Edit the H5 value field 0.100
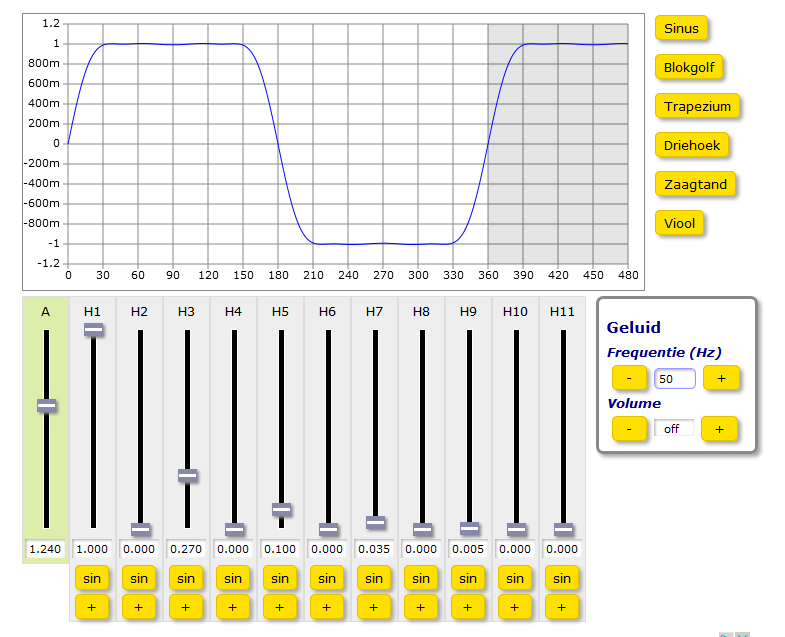Screen dimensions: 785x637 280,549
